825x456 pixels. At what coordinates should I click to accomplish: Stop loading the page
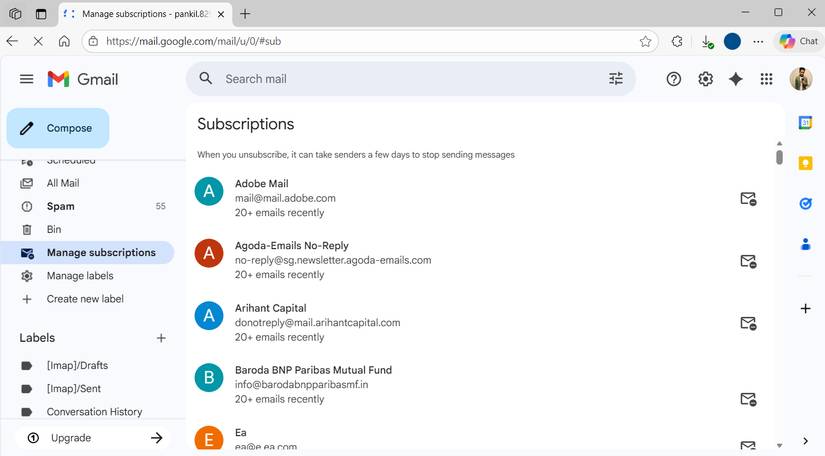pos(38,41)
